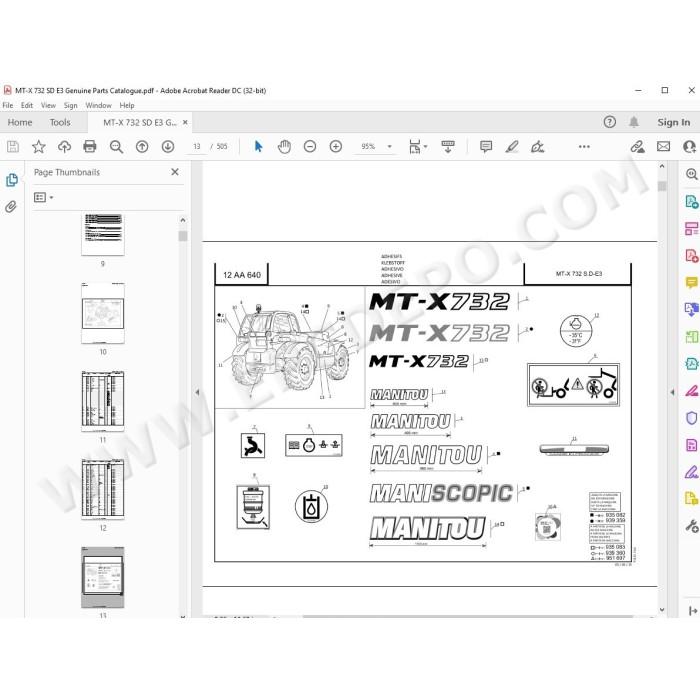Image resolution: width=700 pixels, height=700 pixels.
Task: Toggle the Attachments paperclip panel
Action: (11, 206)
